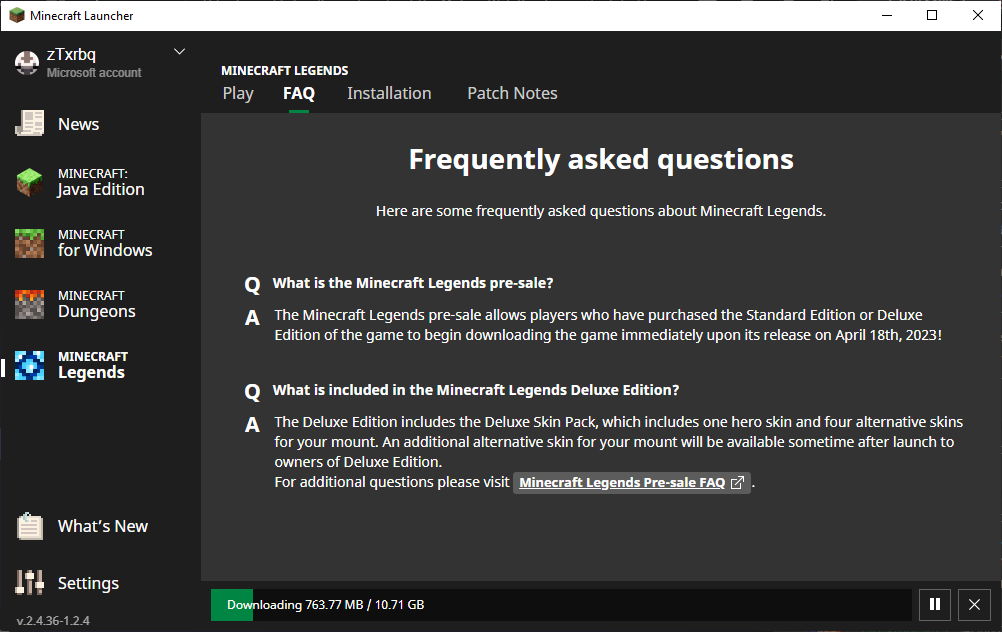Screen dimensions: 1002x632
Task: Click the zTxrbq account avatar
Action: (x=27, y=62)
